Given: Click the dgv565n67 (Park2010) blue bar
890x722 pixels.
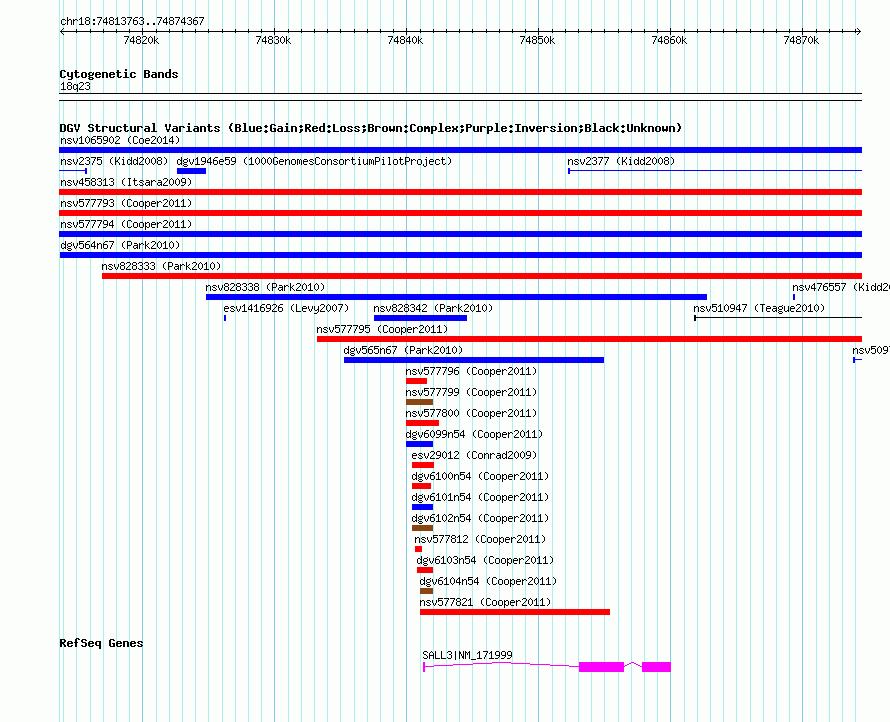Looking at the screenshot, I should 474,360.
